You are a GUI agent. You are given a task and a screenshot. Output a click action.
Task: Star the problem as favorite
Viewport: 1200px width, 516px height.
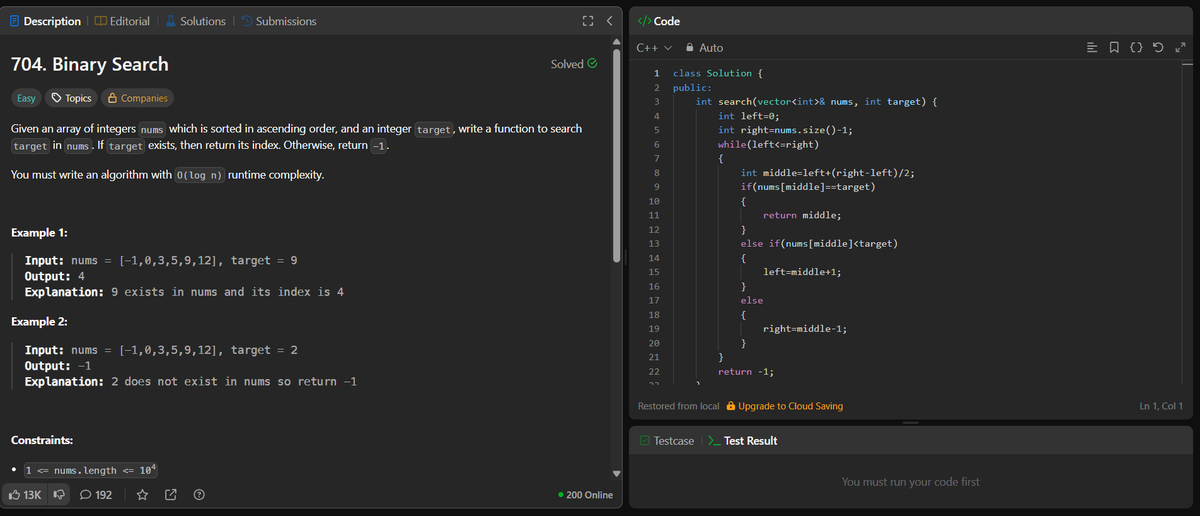143,495
